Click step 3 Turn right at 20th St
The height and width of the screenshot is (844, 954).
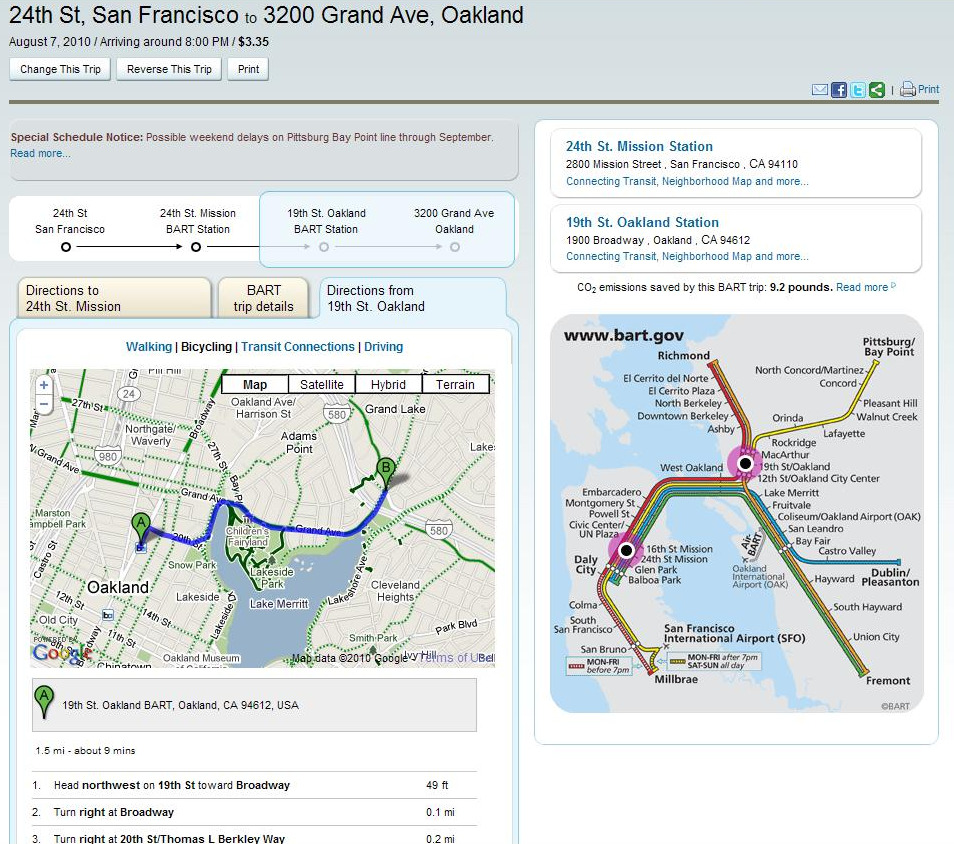pyautogui.click(x=254, y=838)
